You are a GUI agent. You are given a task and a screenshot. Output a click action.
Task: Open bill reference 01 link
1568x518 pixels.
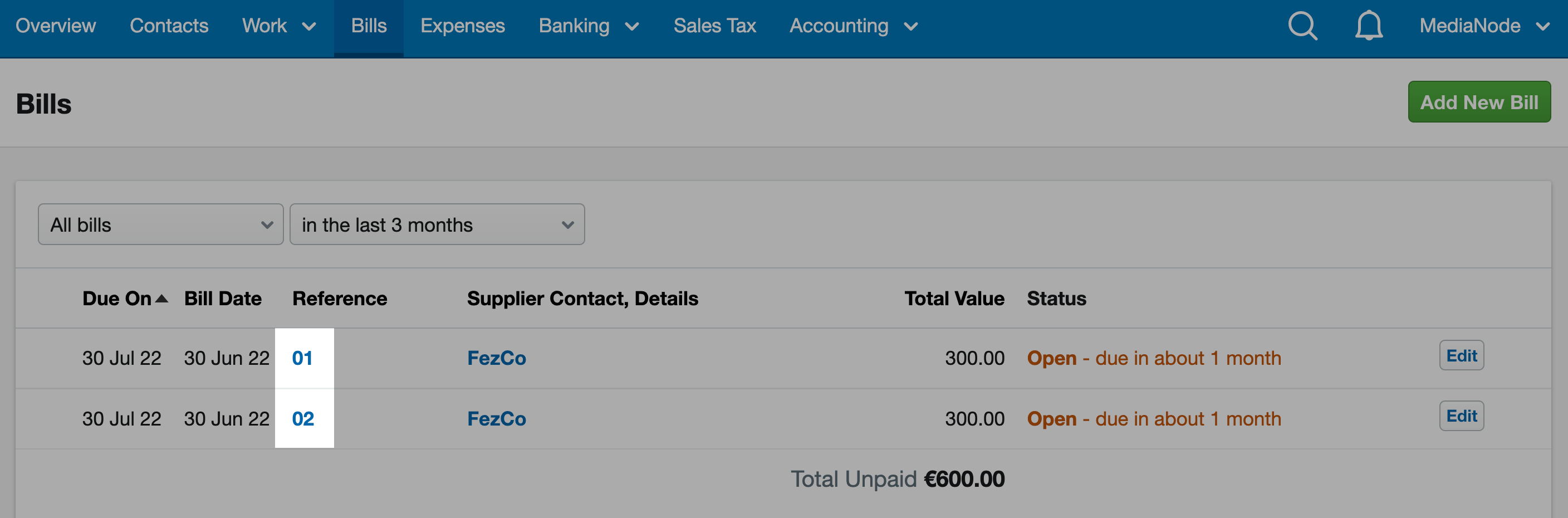302,358
